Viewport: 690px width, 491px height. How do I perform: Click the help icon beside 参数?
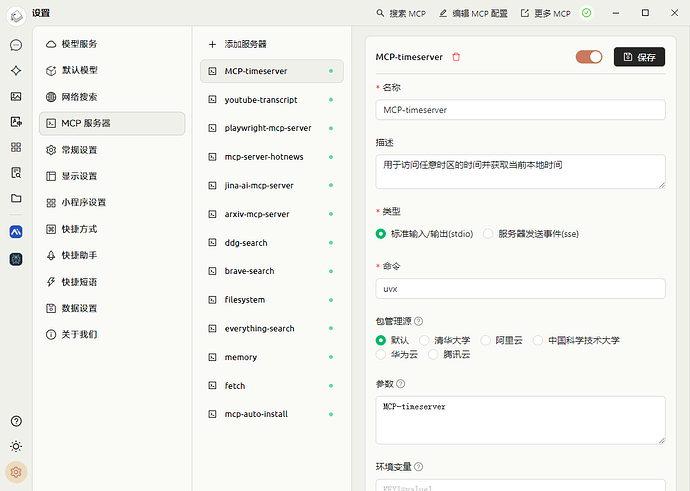pos(400,384)
